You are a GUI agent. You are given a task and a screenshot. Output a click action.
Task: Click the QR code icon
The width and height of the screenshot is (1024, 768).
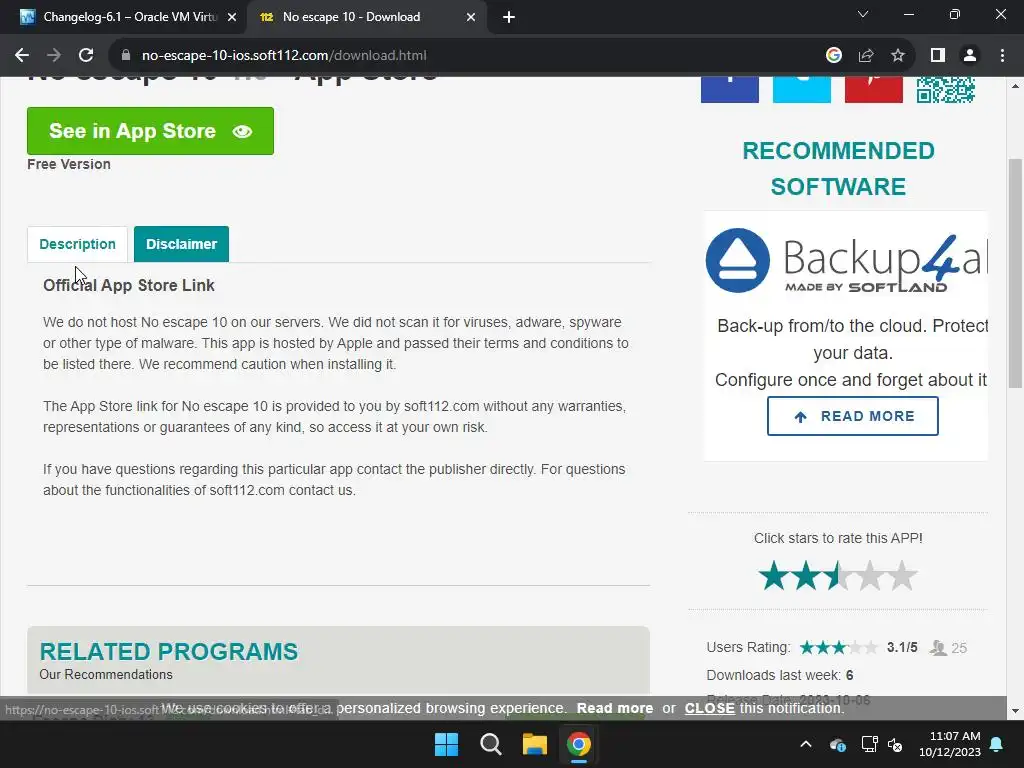point(945,89)
